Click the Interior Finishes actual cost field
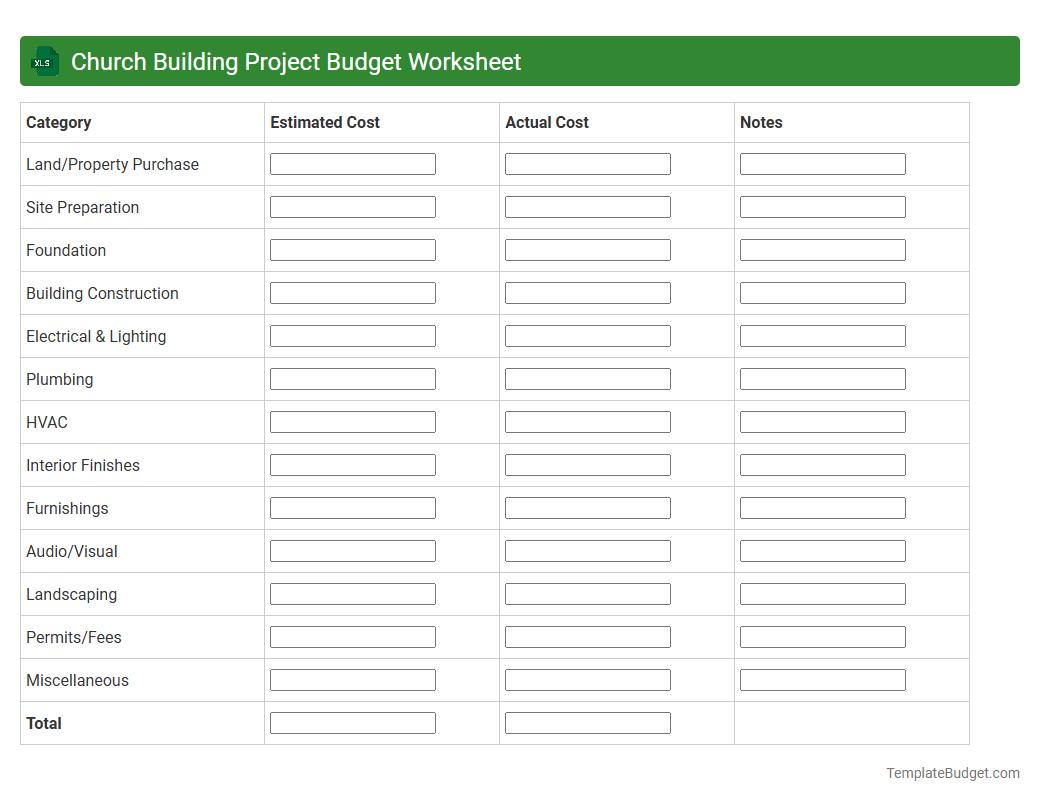Screen dimensions: 1040x802 [588, 464]
